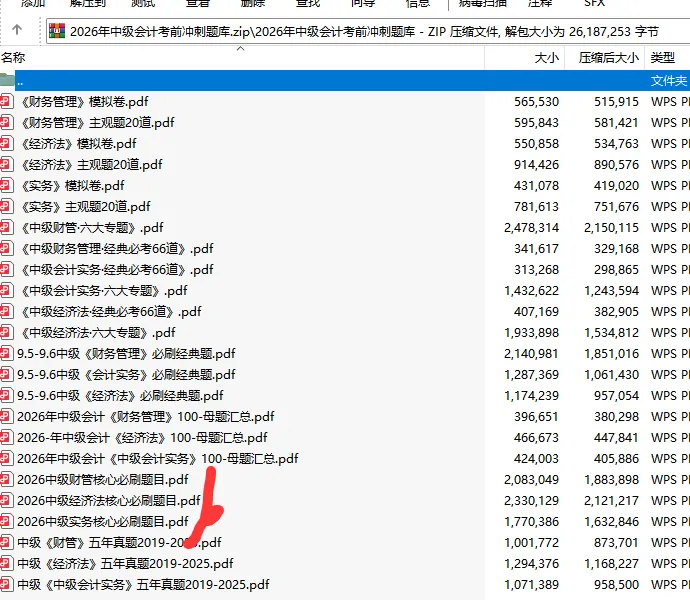690x600 pixels.
Task: Click the PDF icon of 9.5-9.6中级《财务管理》必刷经典题.pdf
Action: coord(6,353)
